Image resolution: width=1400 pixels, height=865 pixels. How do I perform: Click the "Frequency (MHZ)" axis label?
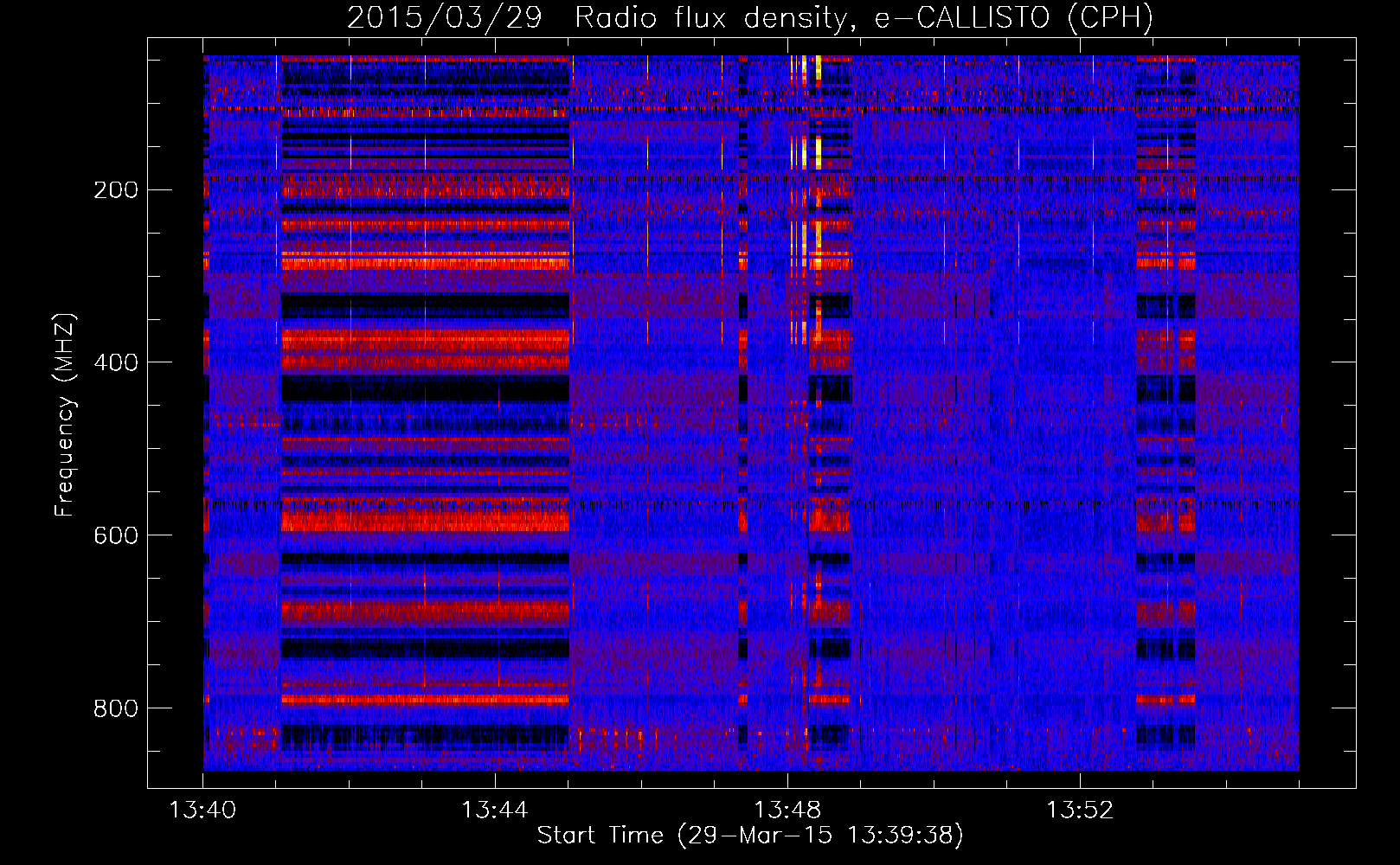65,415
